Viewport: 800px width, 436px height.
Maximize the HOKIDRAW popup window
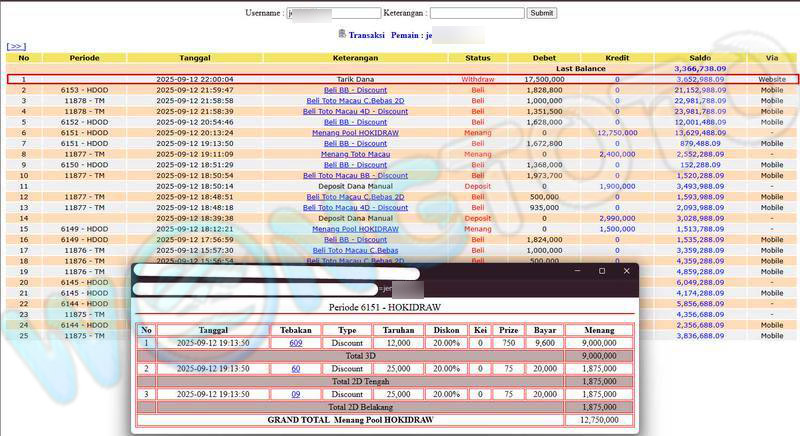coord(601,271)
